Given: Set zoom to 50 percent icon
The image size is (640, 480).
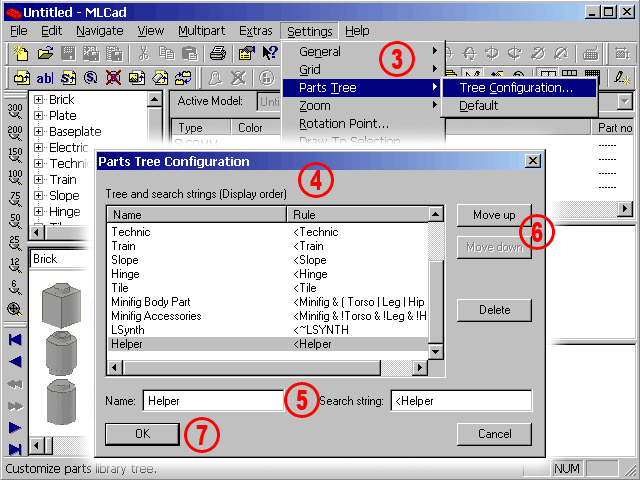Looking at the screenshot, I should tap(15, 221).
